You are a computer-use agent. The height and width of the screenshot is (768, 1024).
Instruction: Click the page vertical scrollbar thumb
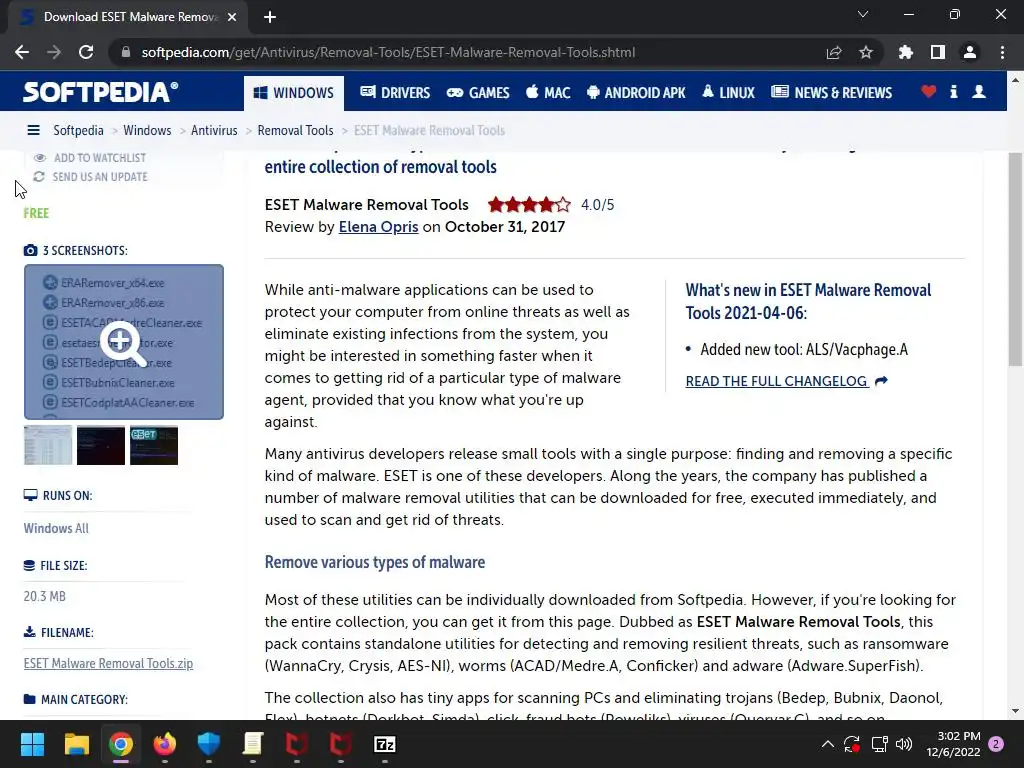1015,259
